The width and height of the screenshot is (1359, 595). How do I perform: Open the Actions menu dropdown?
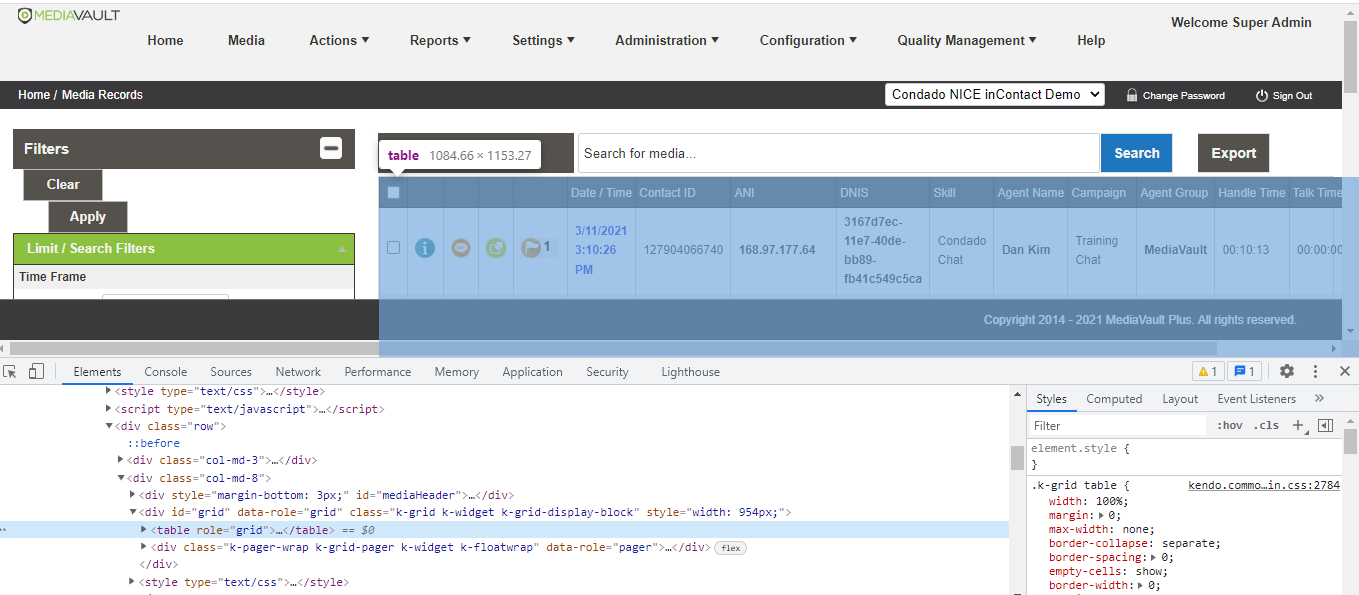tap(339, 40)
